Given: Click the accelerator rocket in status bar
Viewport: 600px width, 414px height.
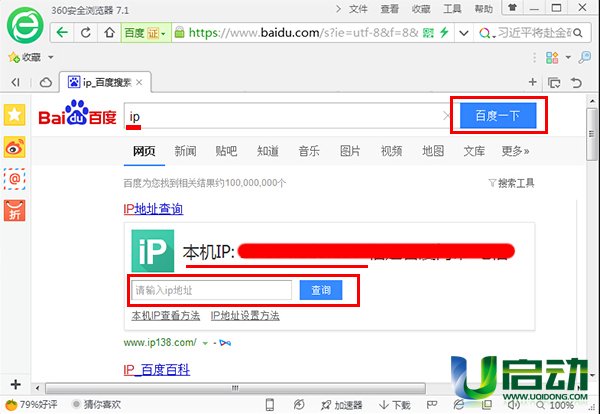Looking at the screenshot, I should pyautogui.click(x=341, y=405).
